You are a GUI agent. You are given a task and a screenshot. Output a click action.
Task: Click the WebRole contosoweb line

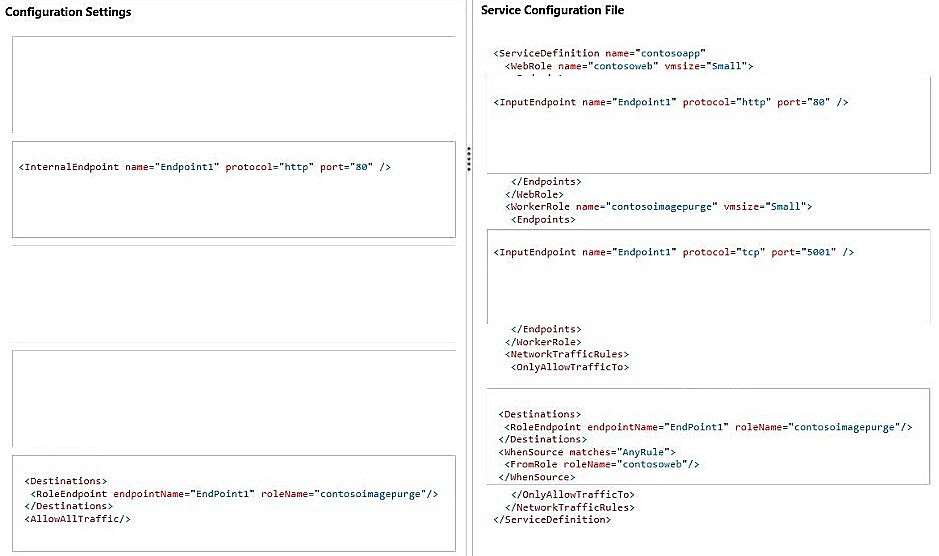point(629,66)
